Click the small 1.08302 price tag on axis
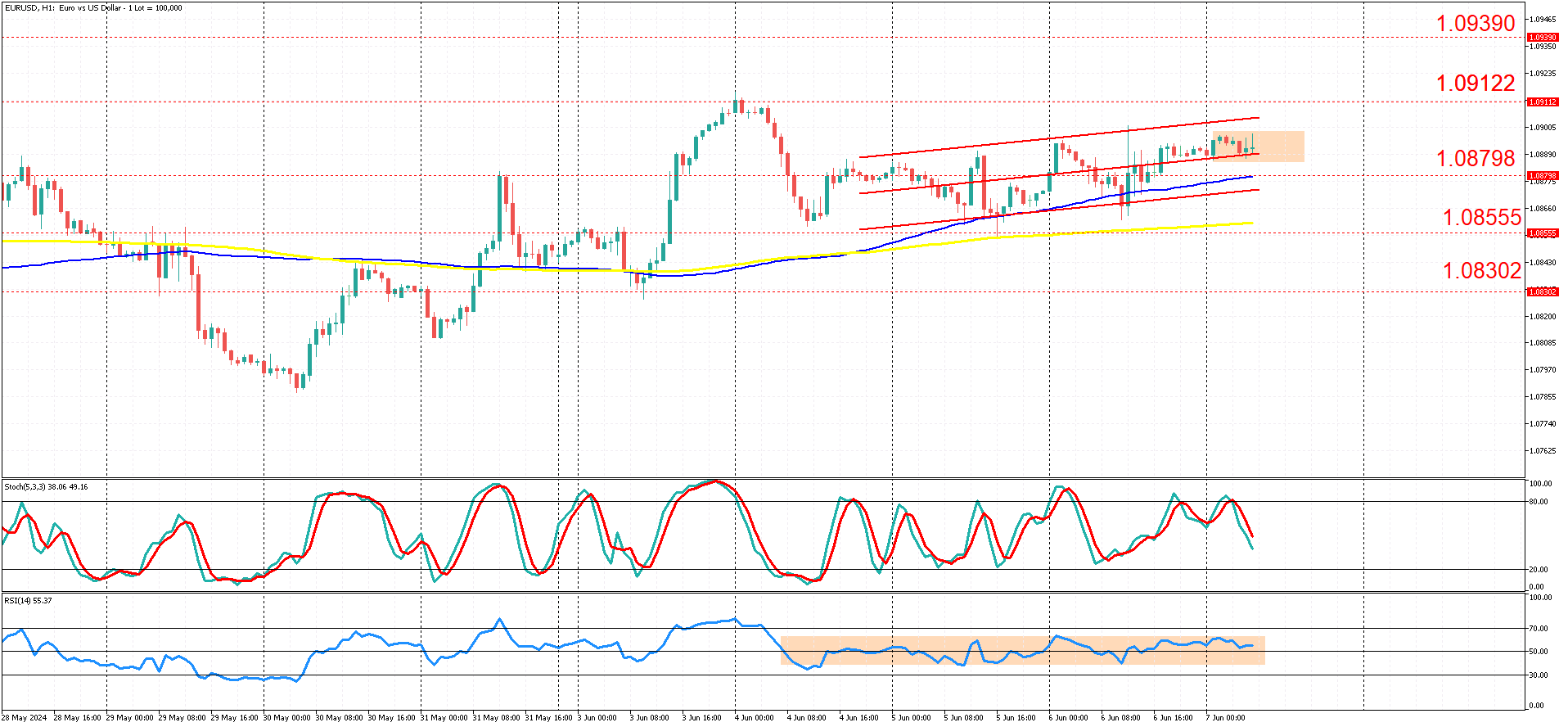Screen dimensions: 1568x727 tap(1543, 291)
